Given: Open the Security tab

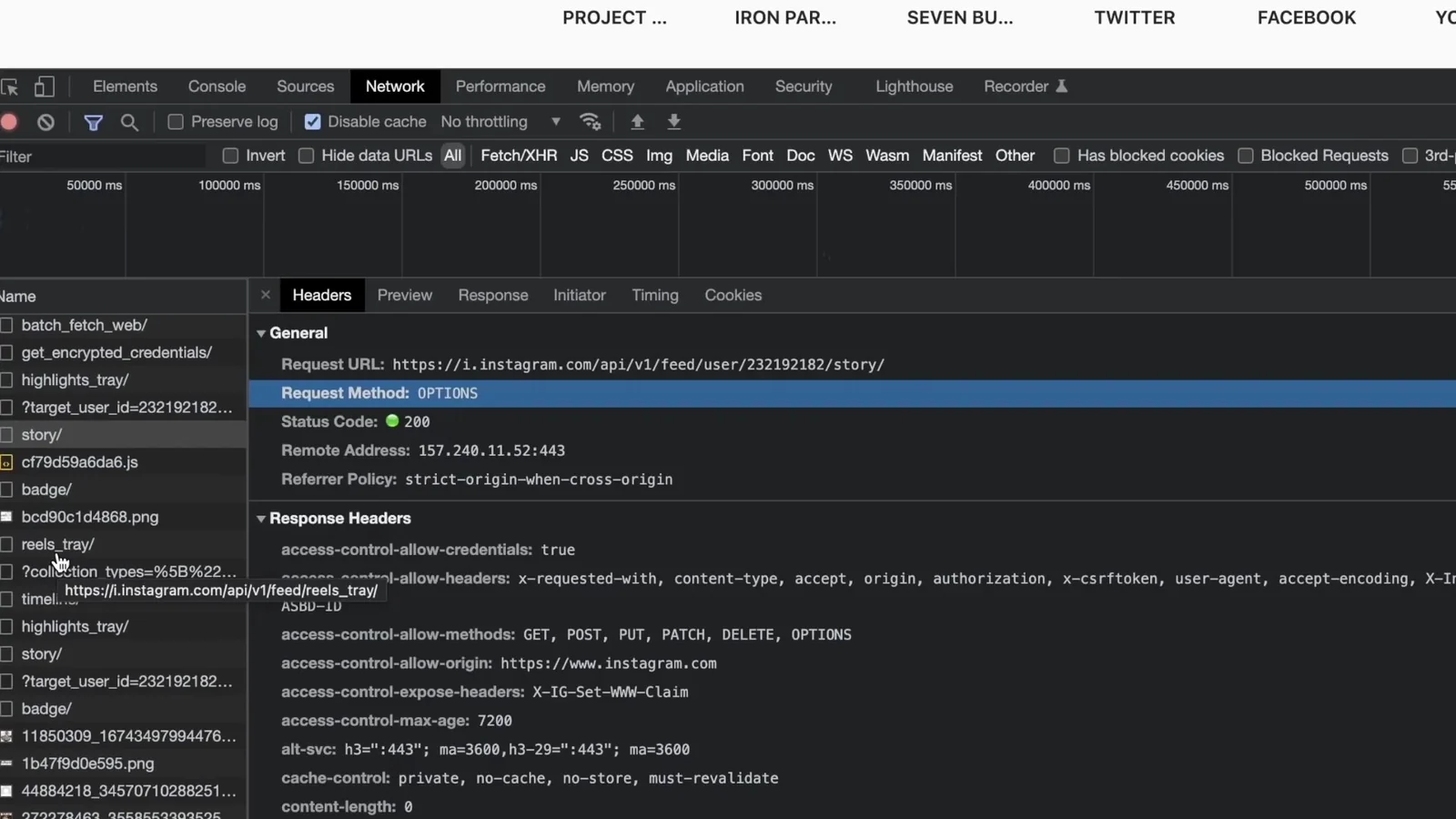Looking at the screenshot, I should point(804,86).
